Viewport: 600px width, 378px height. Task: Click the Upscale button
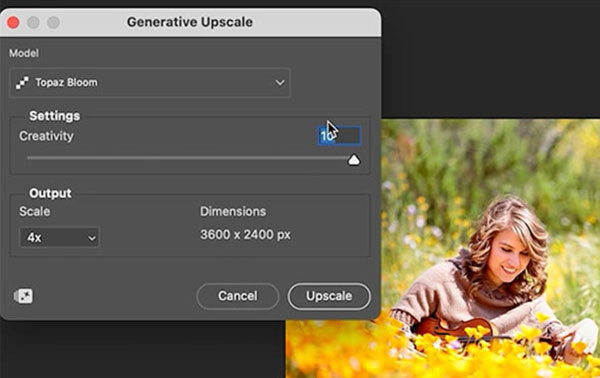(x=329, y=296)
